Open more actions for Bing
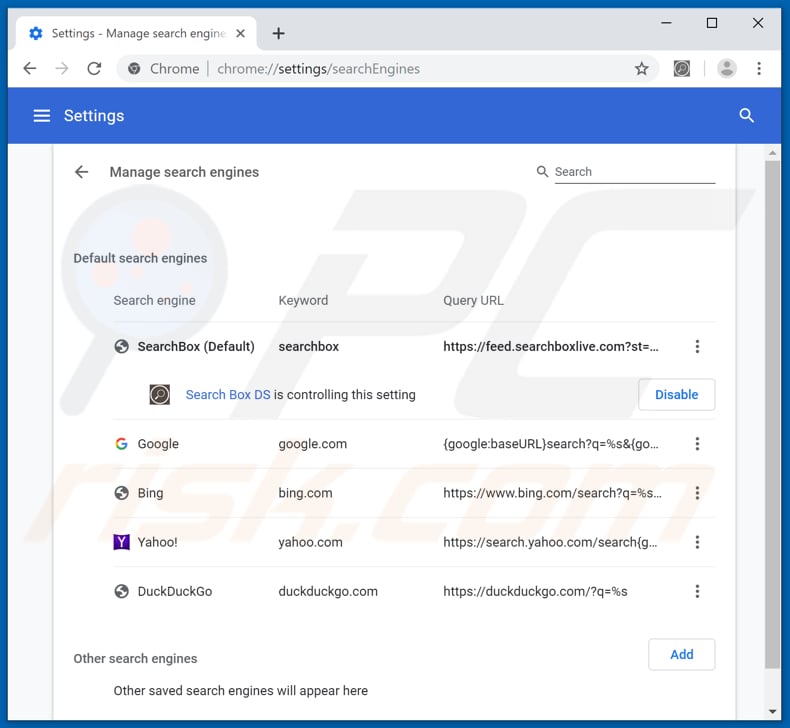 pos(697,493)
